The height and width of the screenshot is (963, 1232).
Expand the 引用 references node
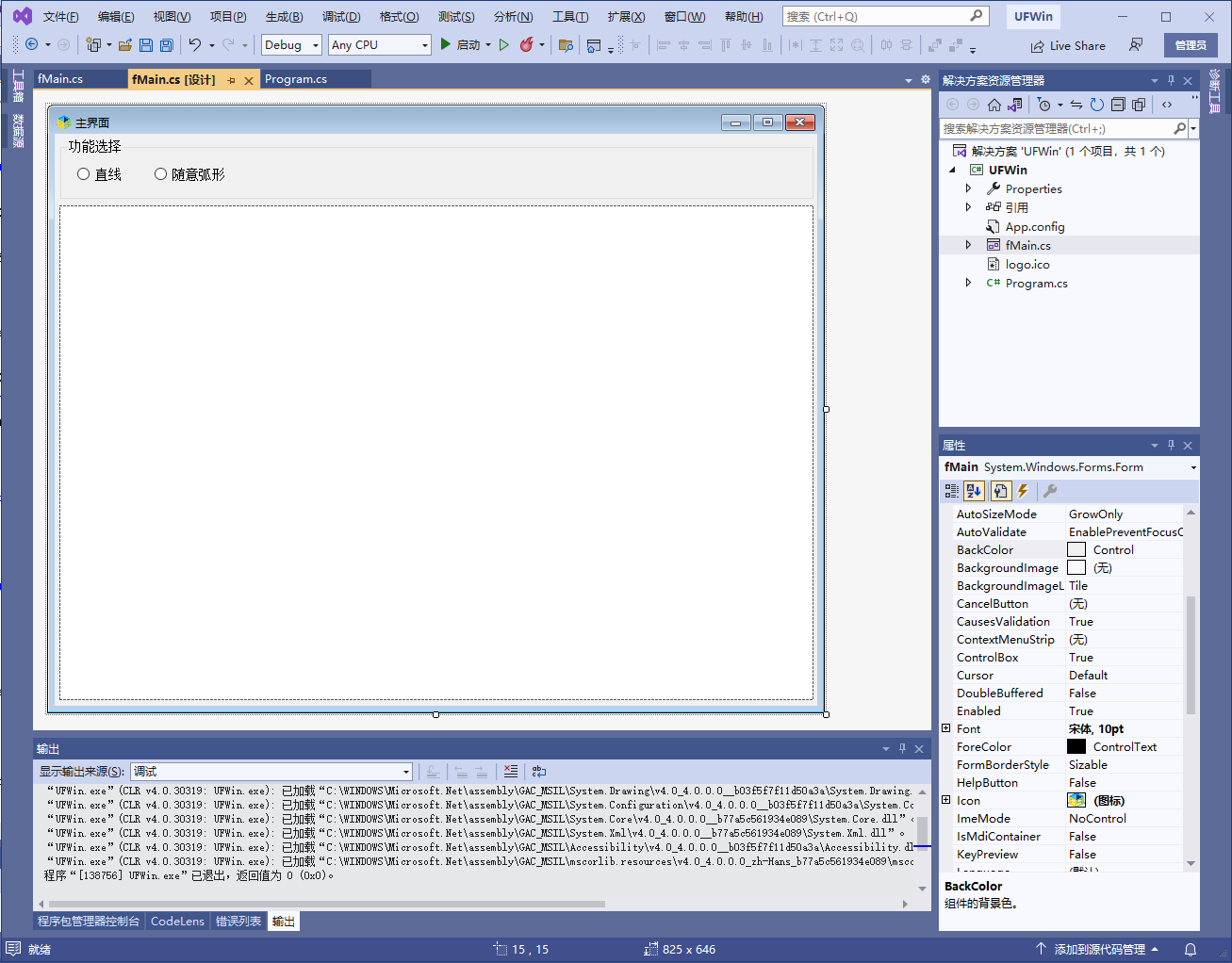pos(968,207)
